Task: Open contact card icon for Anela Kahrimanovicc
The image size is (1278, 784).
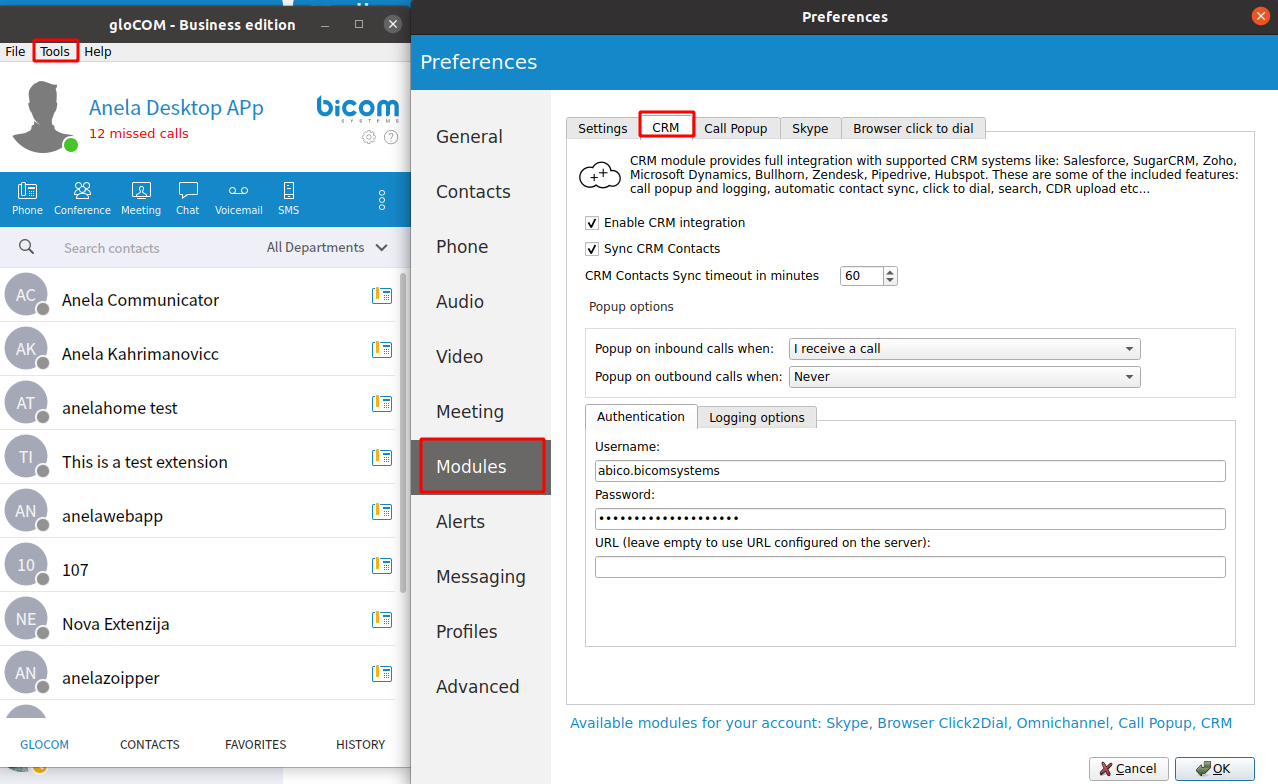Action: click(x=381, y=349)
